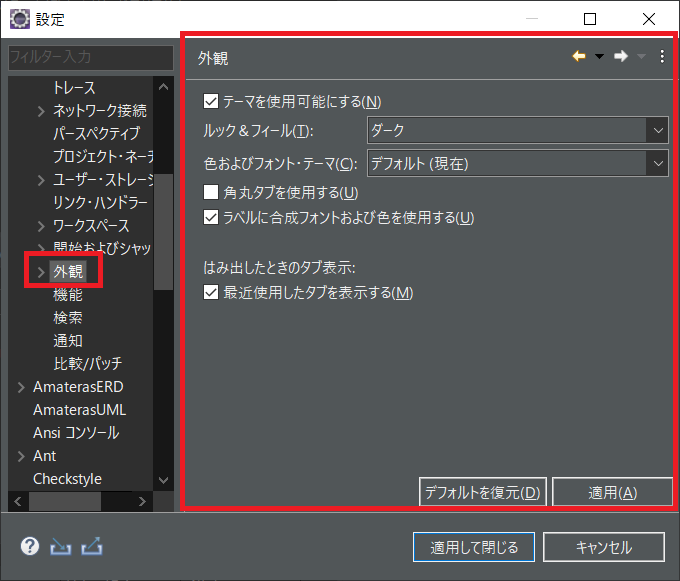Select 比較/パッチ in the tree
This screenshot has height=581, width=680.
88,364
